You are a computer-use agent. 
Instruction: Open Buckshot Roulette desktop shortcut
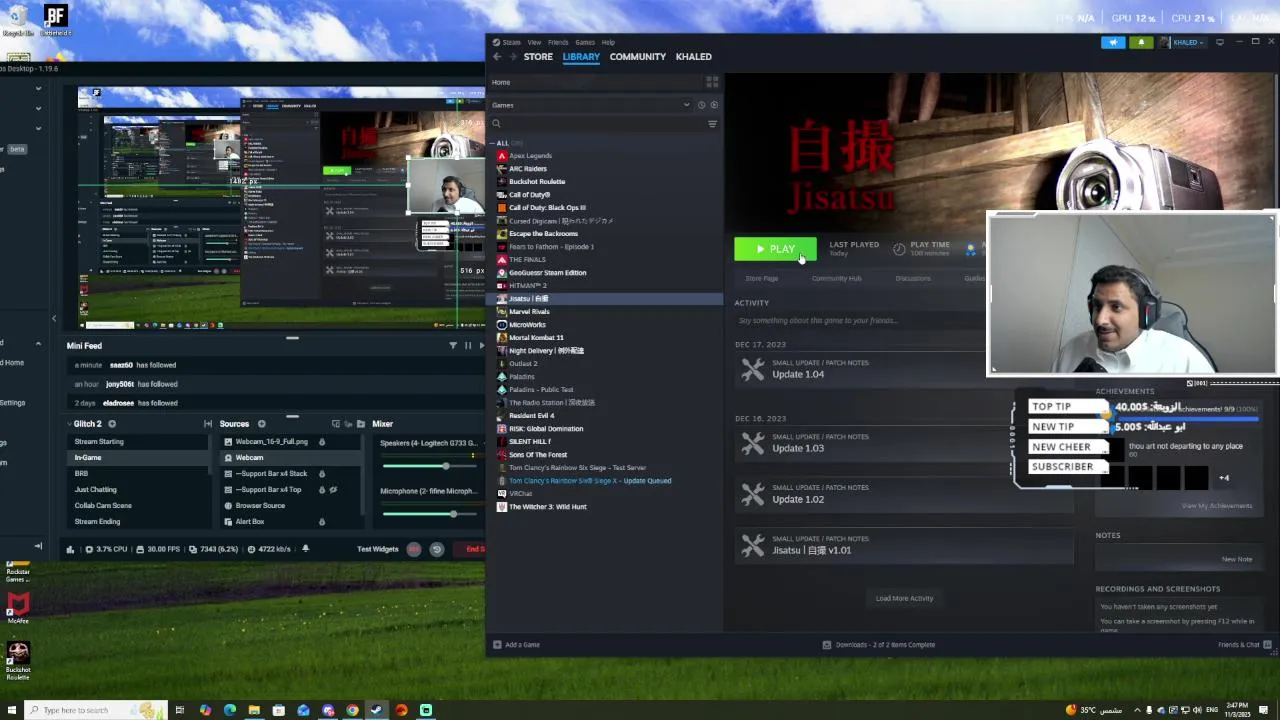[x=17, y=660]
